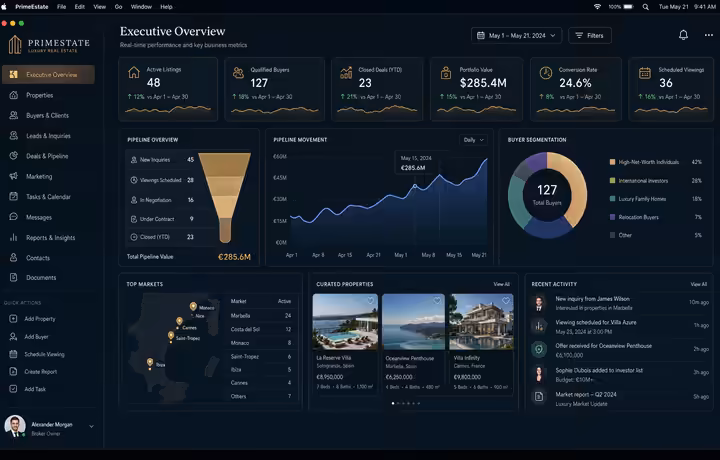720x460 pixels.
Task: Click the Filters button
Action: (x=590, y=35)
